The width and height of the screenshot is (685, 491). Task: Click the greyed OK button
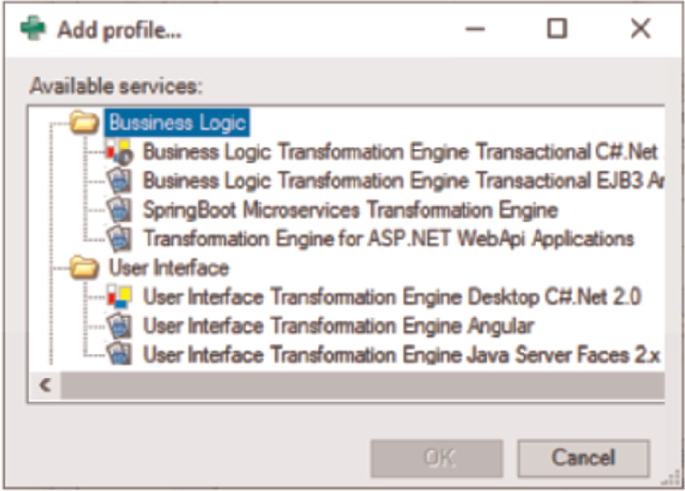[437, 458]
